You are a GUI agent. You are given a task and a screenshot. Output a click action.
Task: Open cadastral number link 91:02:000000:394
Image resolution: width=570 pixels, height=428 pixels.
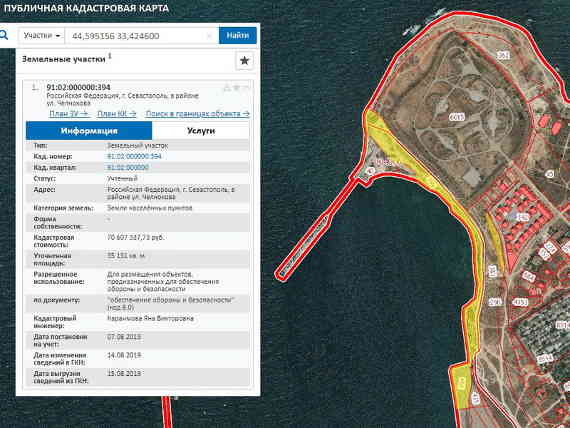point(134,156)
